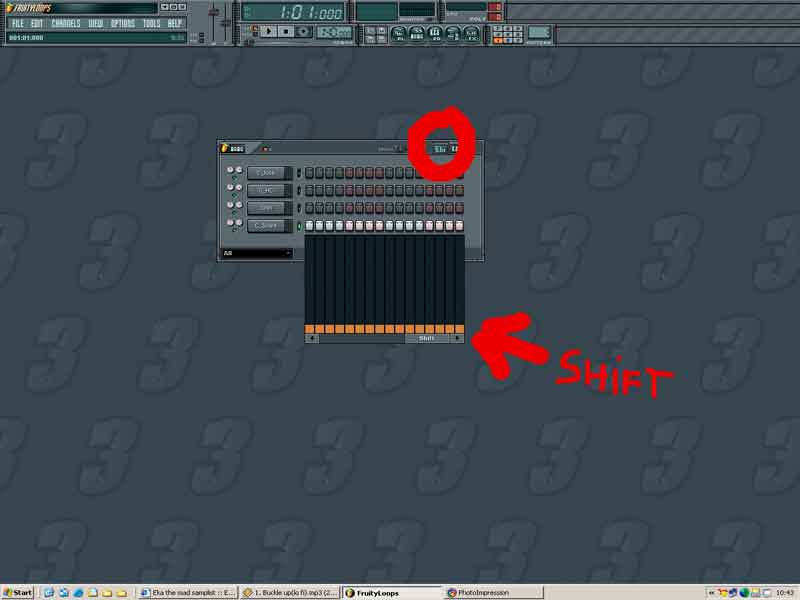Open the FILE menu
The height and width of the screenshot is (600, 800).
point(17,23)
